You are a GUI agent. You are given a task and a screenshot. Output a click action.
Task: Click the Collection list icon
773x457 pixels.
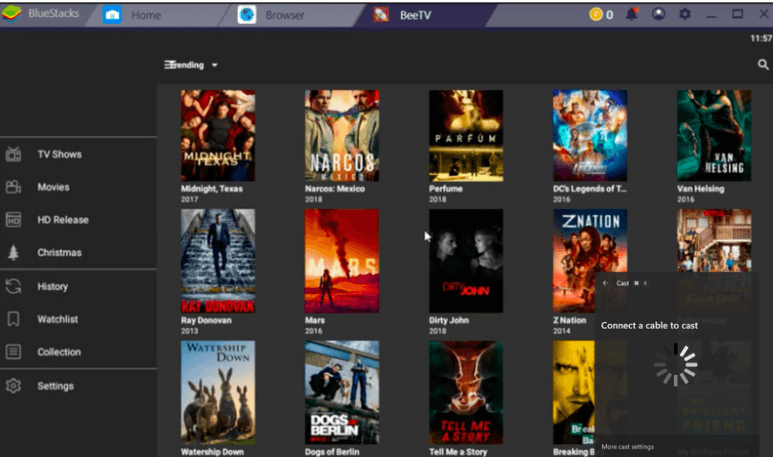click(14, 352)
